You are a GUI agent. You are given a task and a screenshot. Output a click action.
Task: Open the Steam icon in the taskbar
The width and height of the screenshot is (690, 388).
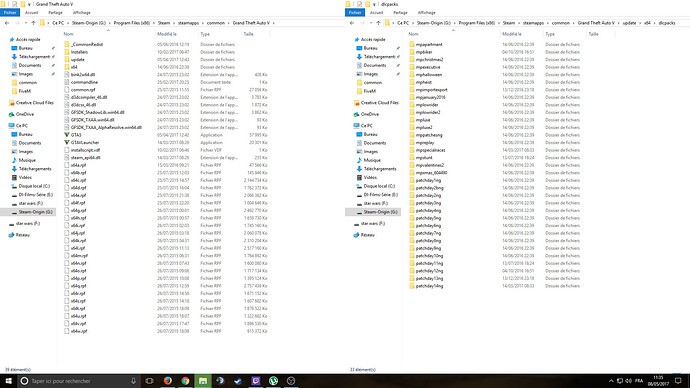[x=238, y=381]
